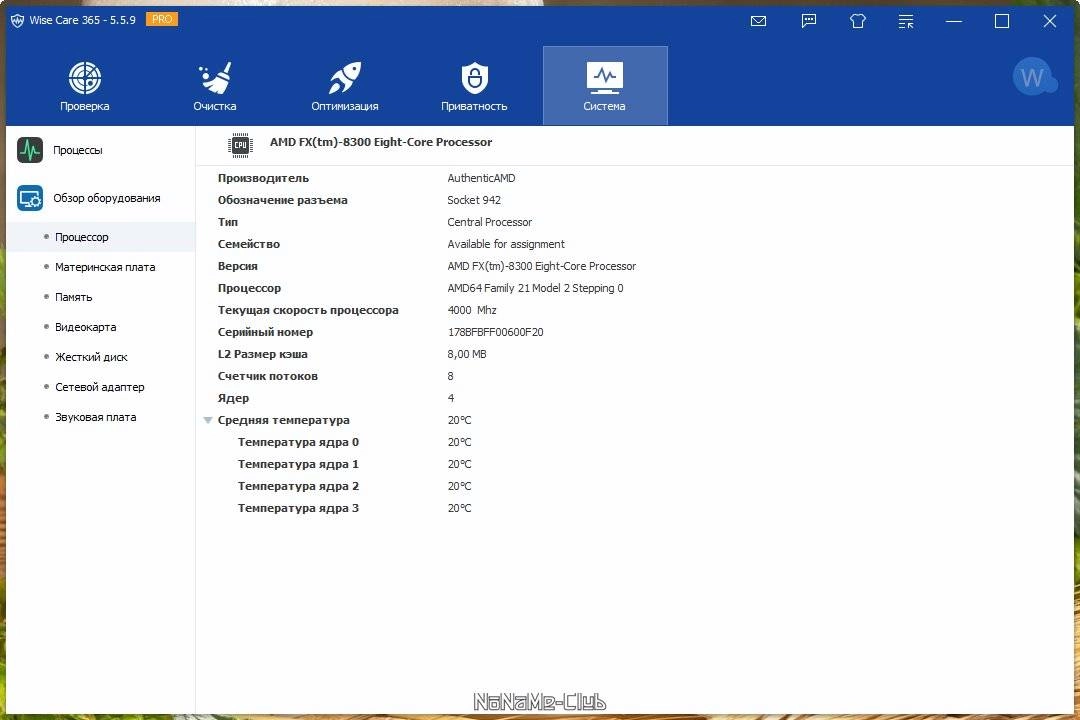Click the Wise Care 365 shield logo
The image size is (1080, 720).
(x=17, y=21)
